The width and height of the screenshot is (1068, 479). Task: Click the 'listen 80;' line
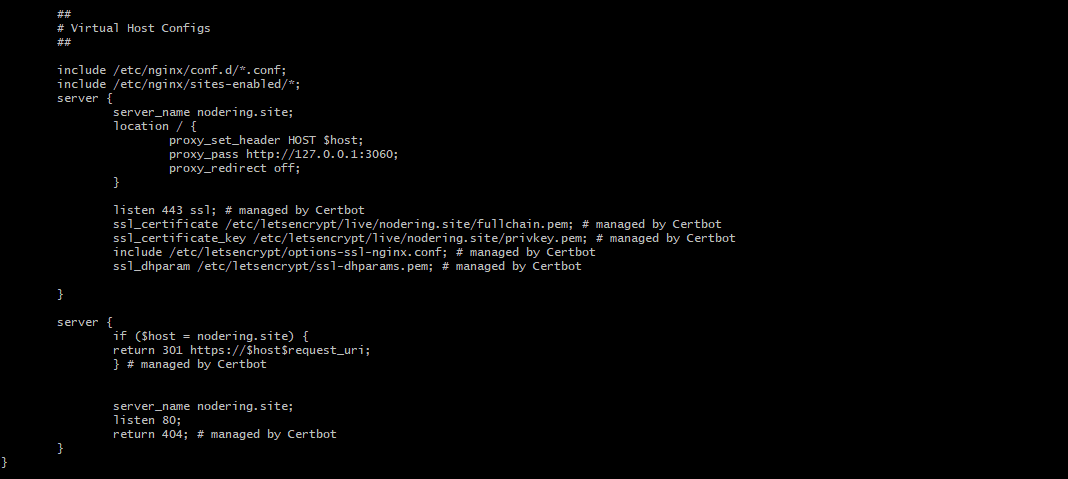click(147, 420)
